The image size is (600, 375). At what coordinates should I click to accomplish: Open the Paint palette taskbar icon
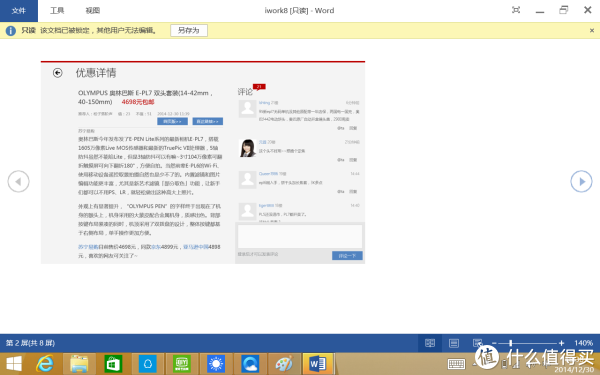point(284,364)
